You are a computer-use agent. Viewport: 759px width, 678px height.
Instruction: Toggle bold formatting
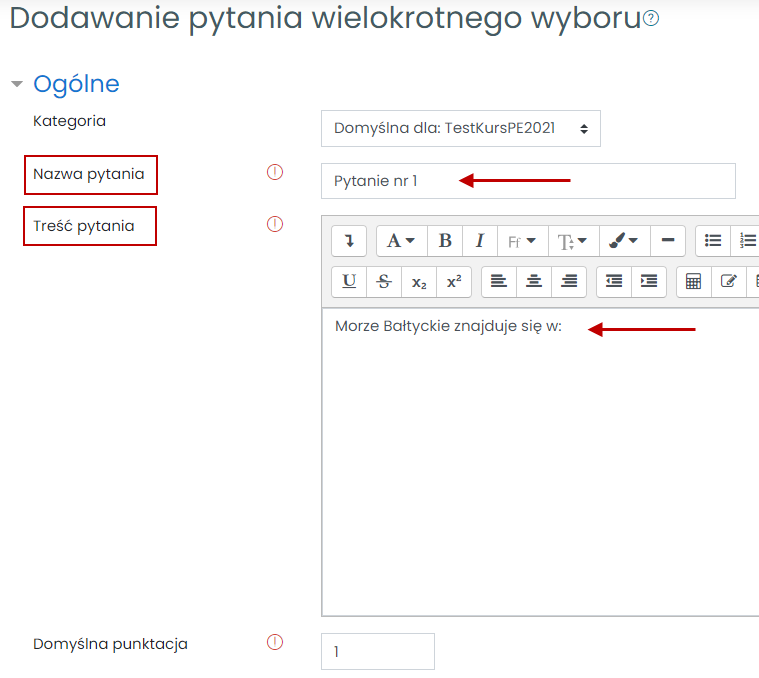click(x=445, y=241)
